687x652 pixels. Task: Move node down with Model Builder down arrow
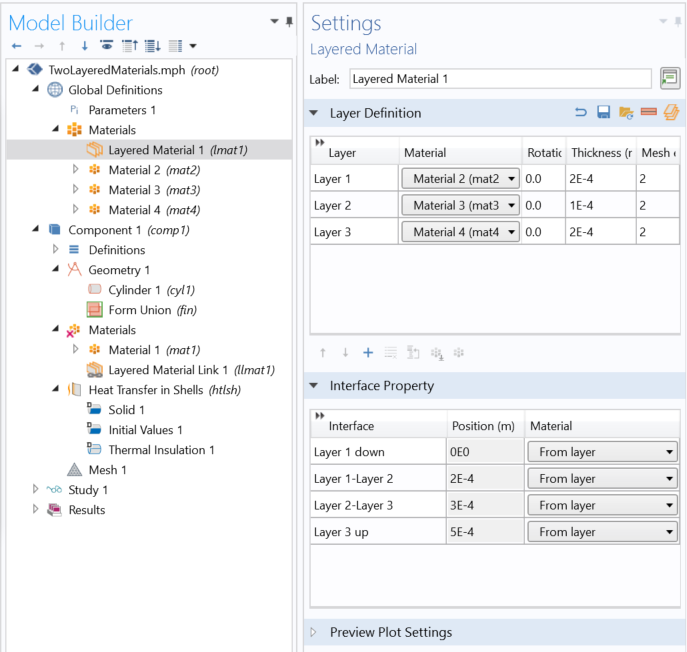coord(85,46)
